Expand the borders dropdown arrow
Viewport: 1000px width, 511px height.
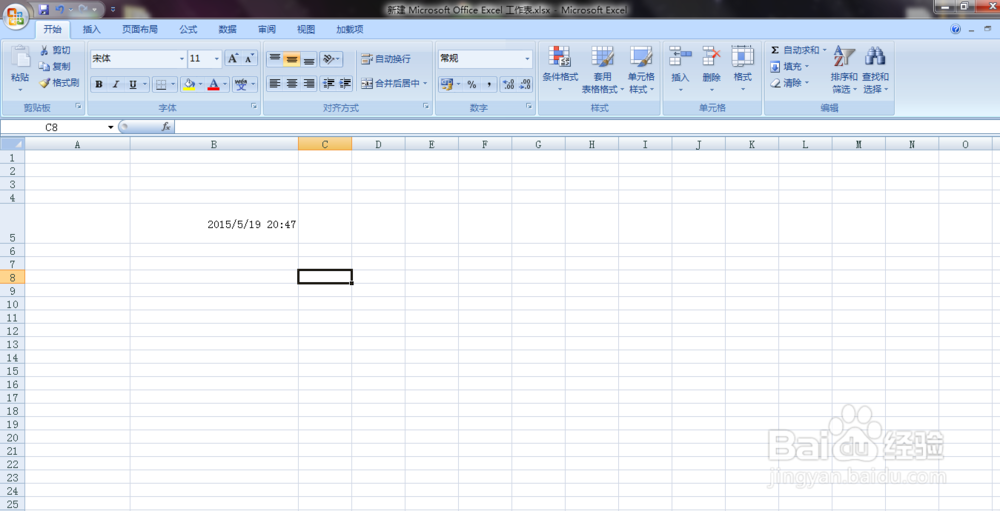click(173, 84)
